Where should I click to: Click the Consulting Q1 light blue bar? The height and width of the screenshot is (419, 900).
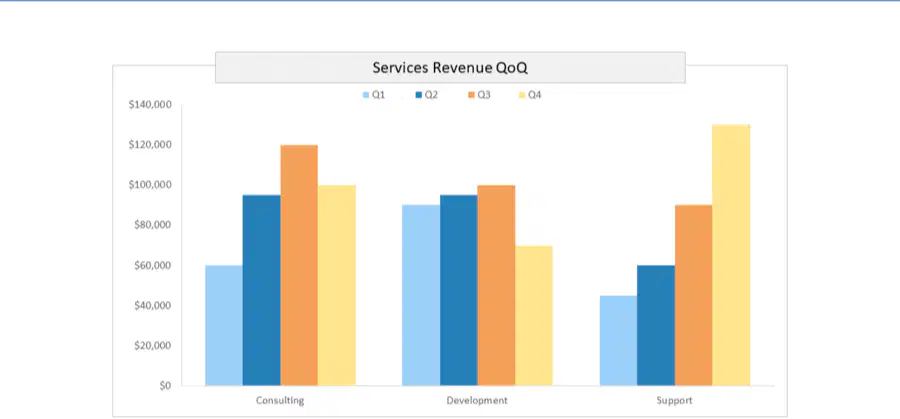tap(224, 325)
